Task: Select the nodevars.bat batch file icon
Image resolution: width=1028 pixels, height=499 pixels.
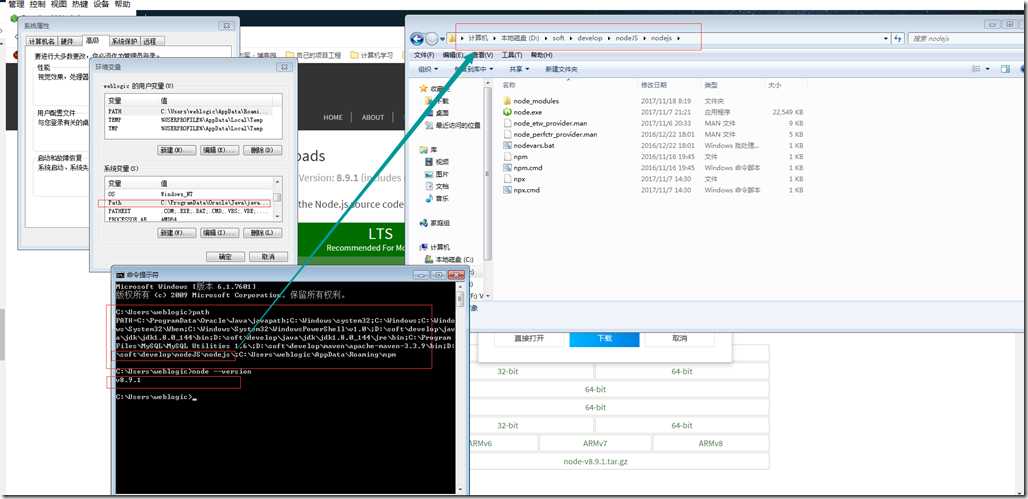Action: [507, 146]
